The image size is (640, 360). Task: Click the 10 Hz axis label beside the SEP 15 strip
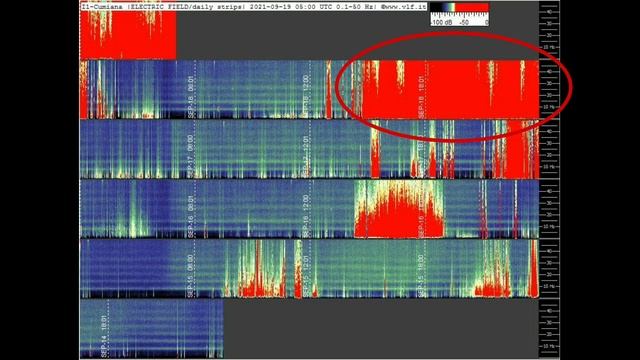(x=550, y=287)
